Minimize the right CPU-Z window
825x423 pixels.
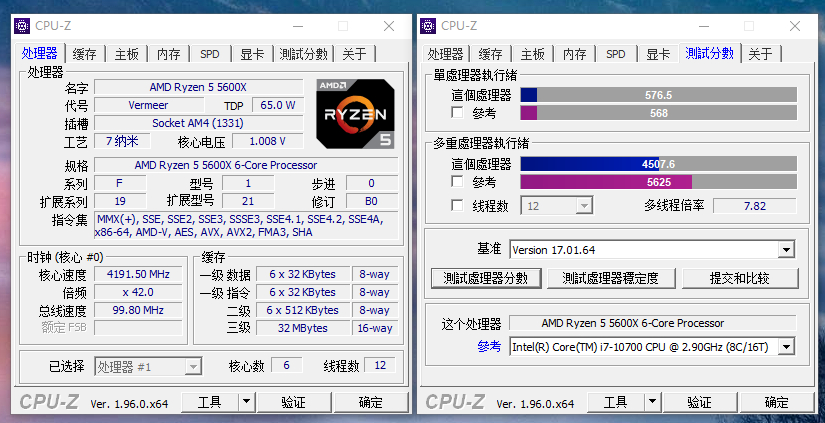tap(705, 26)
